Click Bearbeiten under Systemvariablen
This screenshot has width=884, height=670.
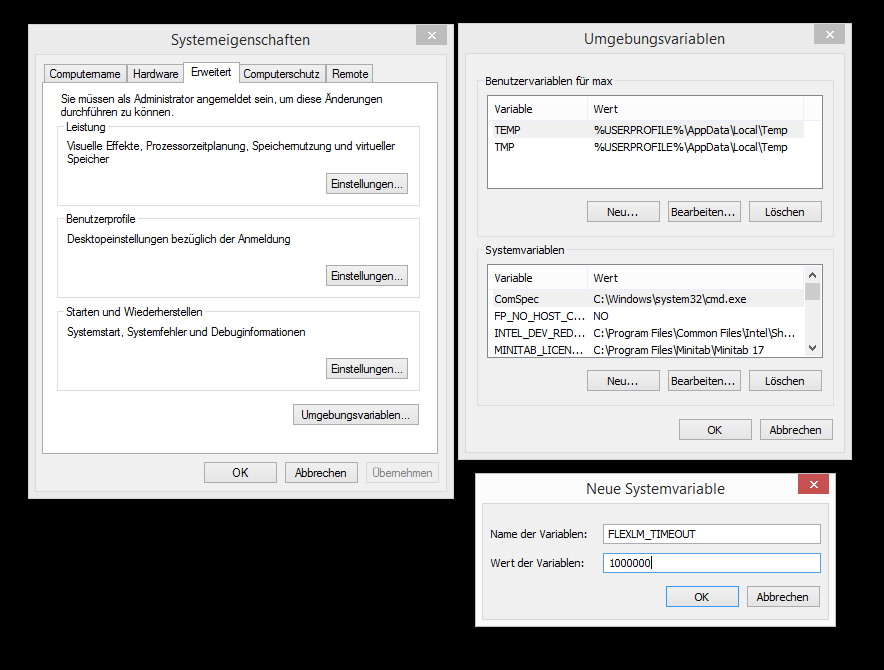[704, 381]
